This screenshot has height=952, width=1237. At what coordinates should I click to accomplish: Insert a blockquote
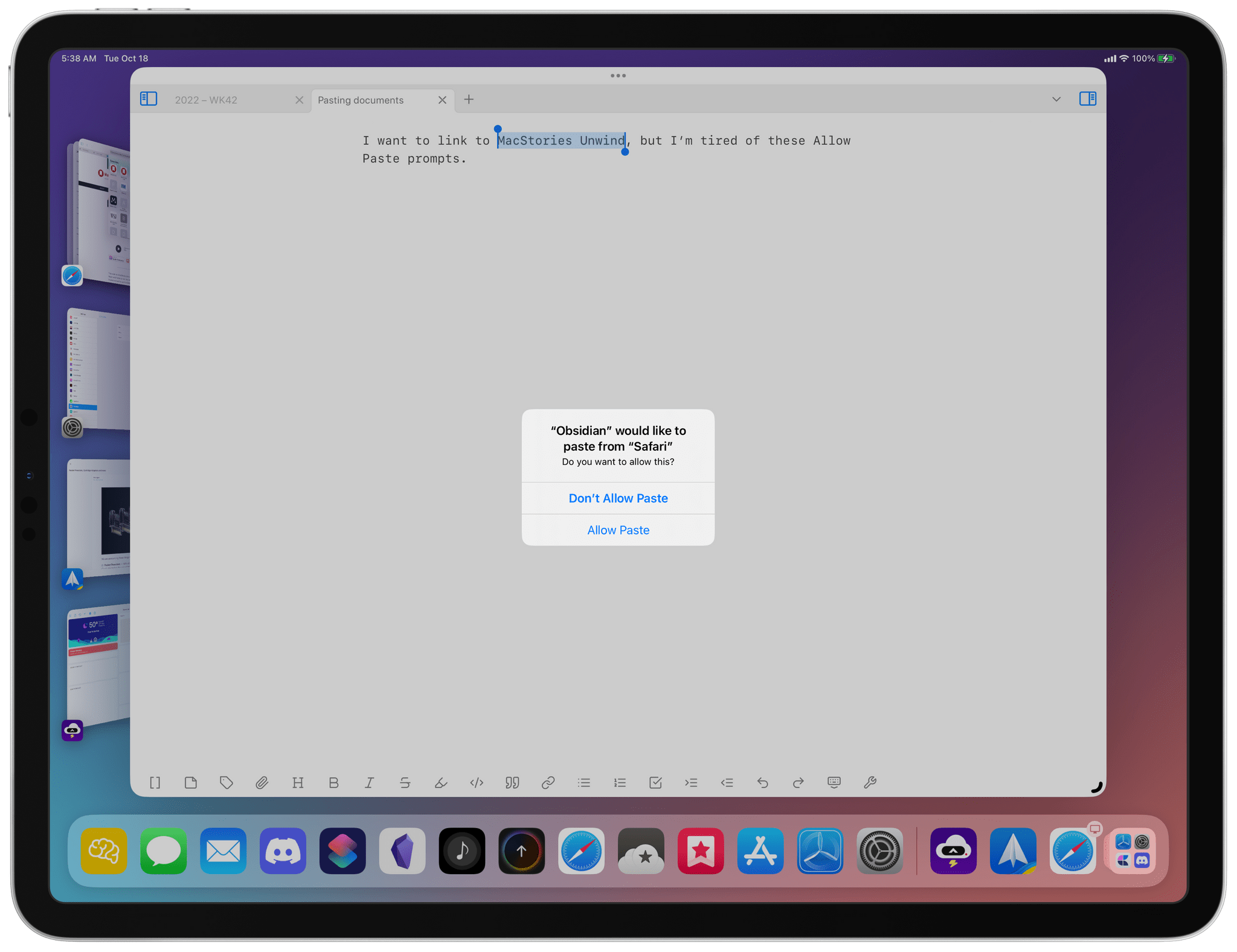512,783
